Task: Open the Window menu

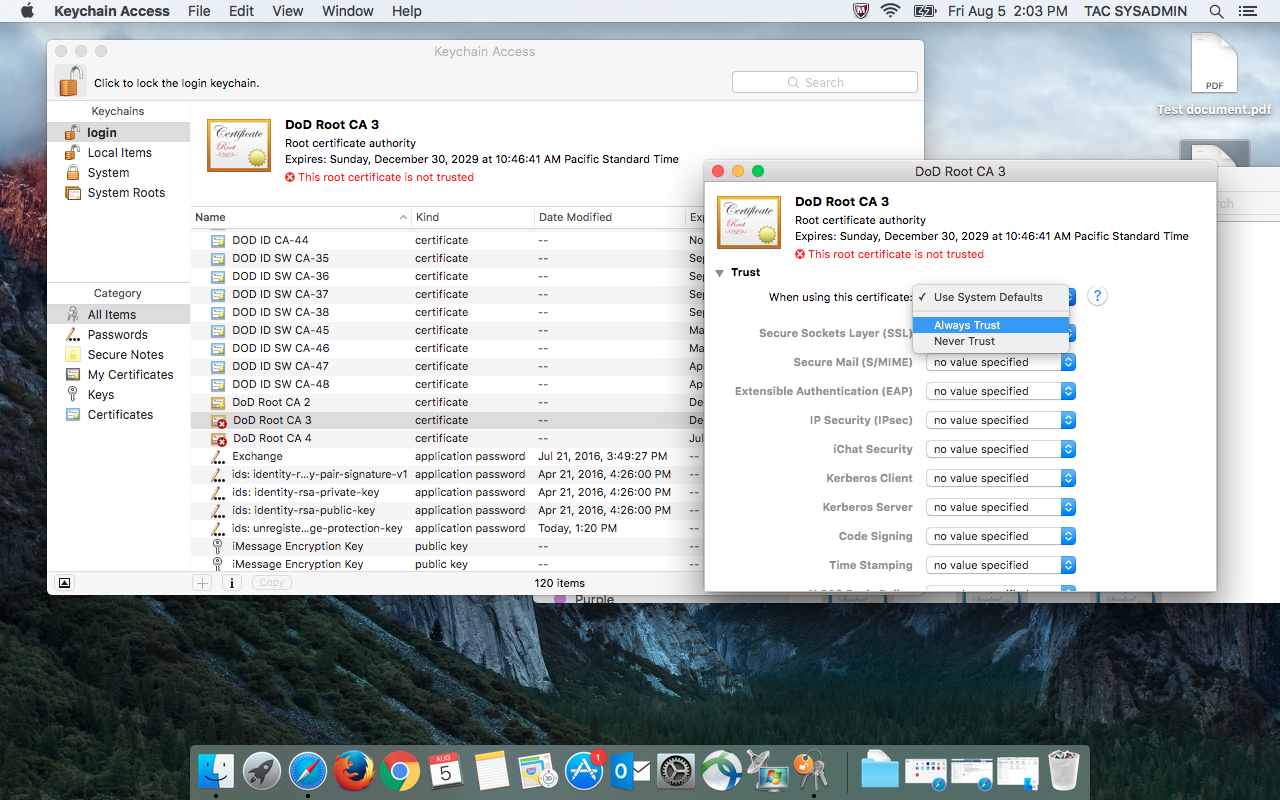Action: 348,11
